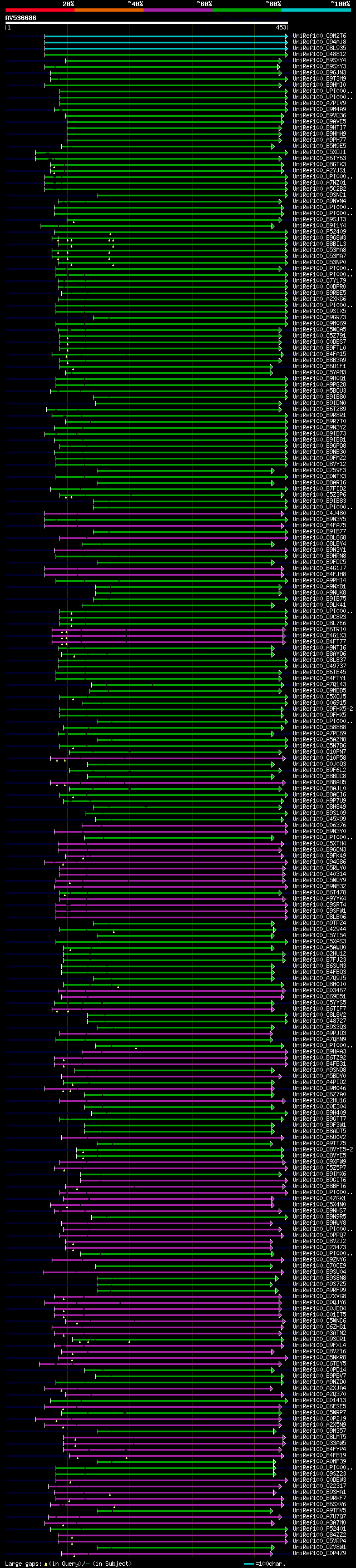Select the UniRef100_Q9SNC1 label
Image resolution: width=356 pixels, height=1568 pixels.
click(x=319, y=195)
